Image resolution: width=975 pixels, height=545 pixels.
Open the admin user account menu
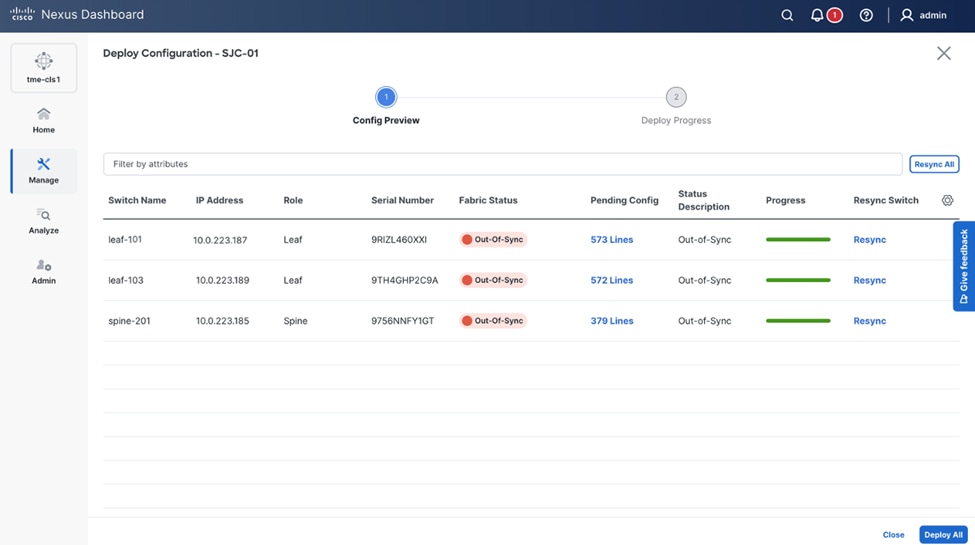tap(922, 15)
